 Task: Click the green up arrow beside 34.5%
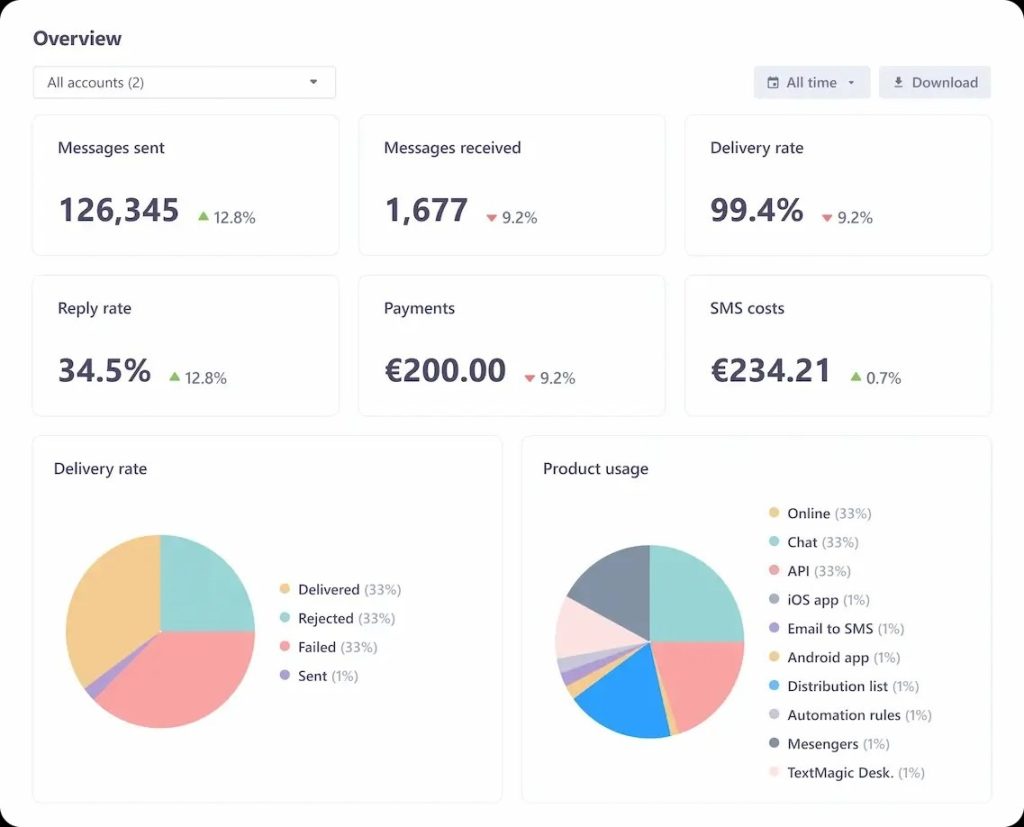click(175, 377)
